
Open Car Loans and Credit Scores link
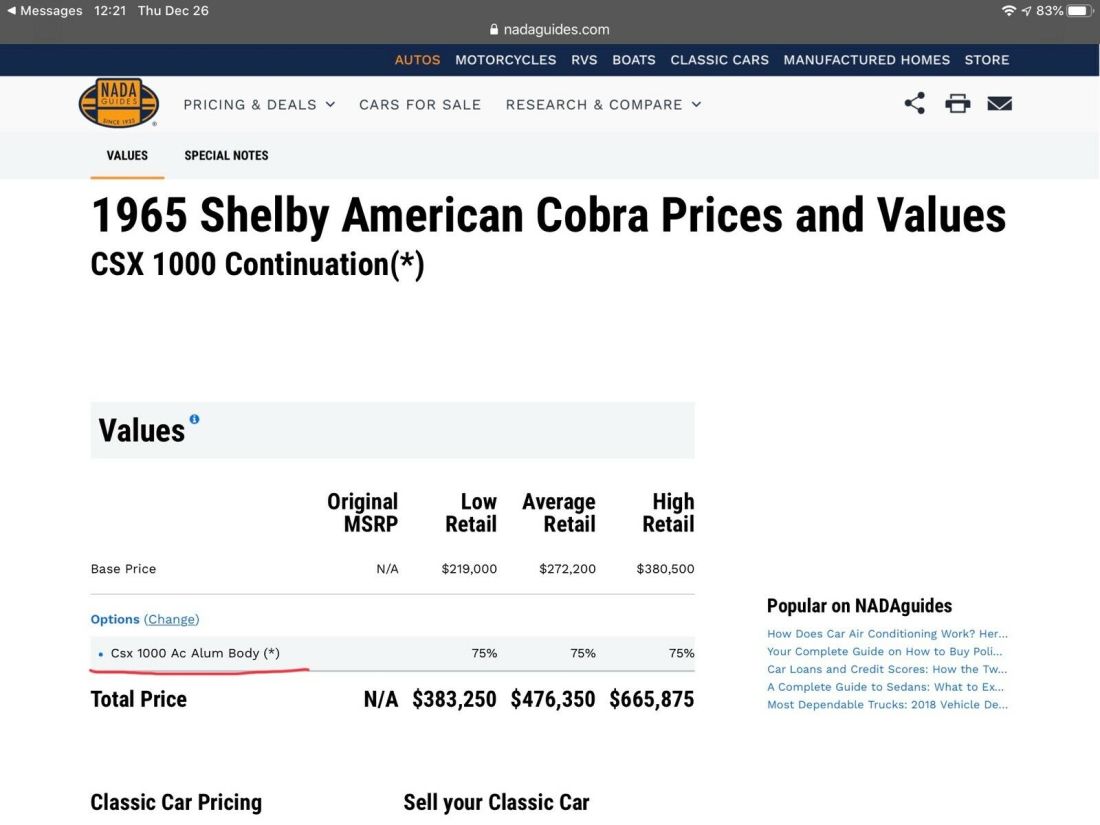pos(887,670)
